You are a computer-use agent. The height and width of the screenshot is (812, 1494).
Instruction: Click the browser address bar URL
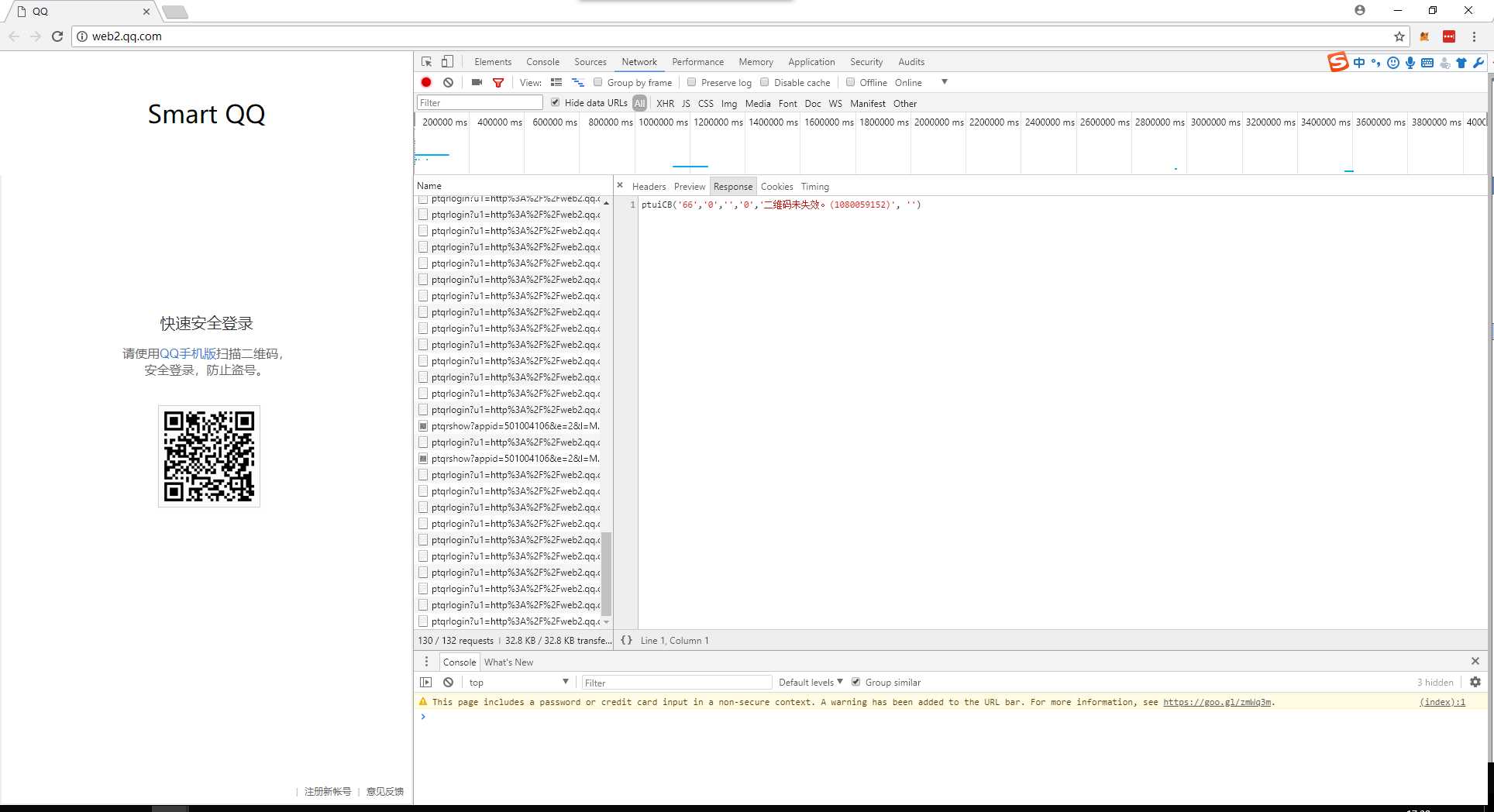click(x=127, y=36)
